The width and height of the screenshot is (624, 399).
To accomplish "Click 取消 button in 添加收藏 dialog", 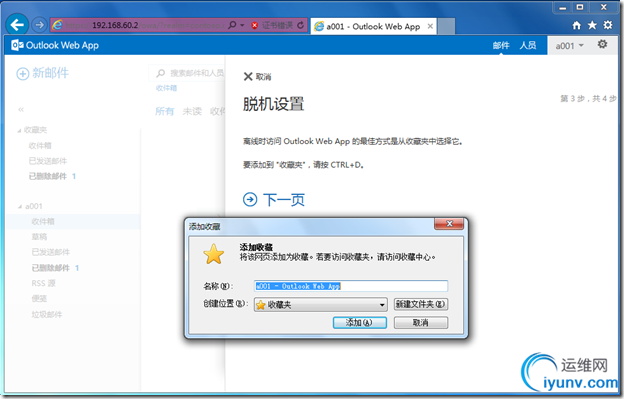I will (421, 322).
